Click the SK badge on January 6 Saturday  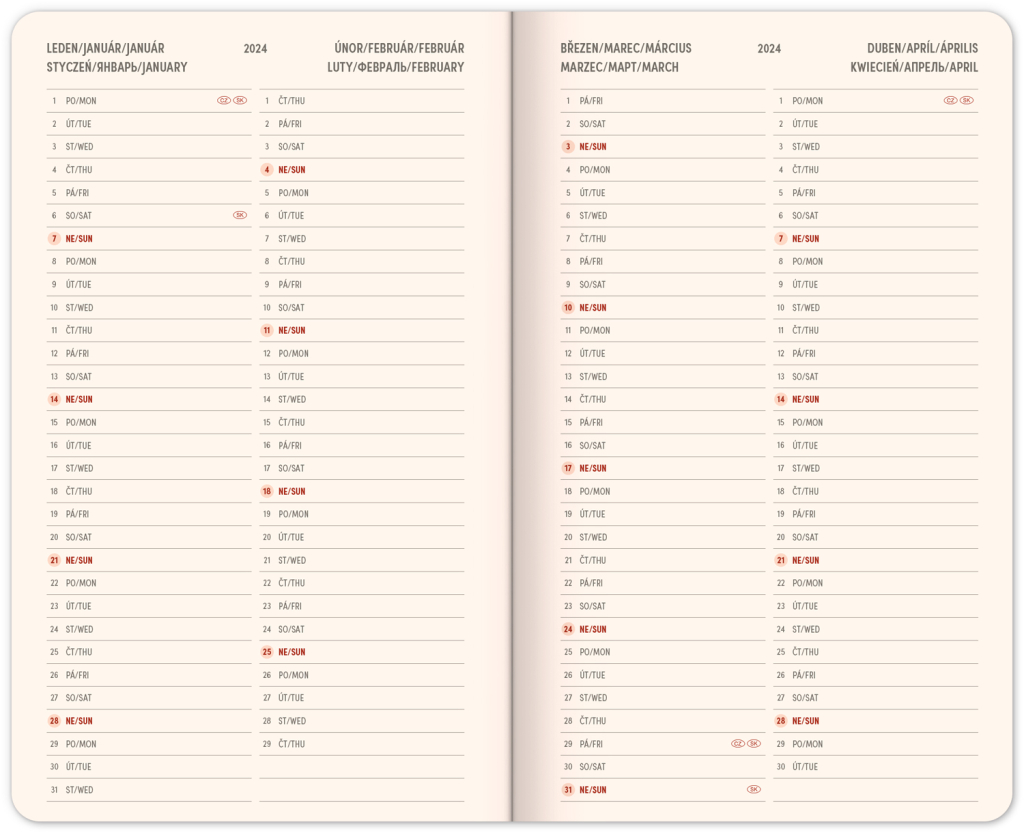(x=240, y=215)
